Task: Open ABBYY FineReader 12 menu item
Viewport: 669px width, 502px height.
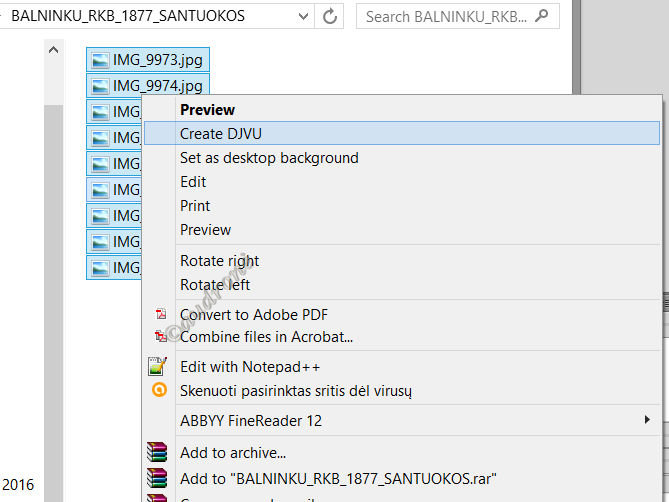Action: (x=401, y=421)
